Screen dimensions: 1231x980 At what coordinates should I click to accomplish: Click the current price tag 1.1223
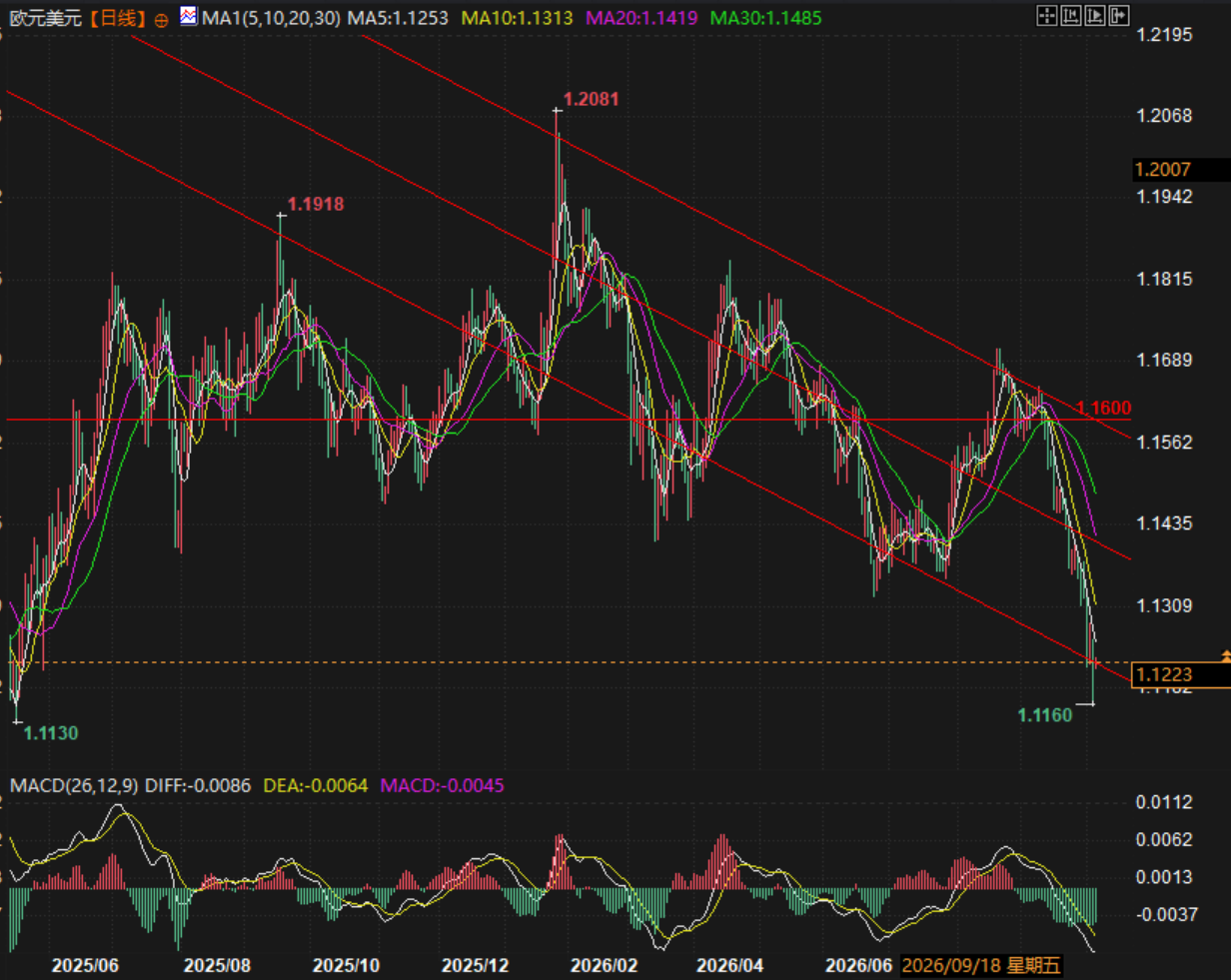coord(1164,675)
